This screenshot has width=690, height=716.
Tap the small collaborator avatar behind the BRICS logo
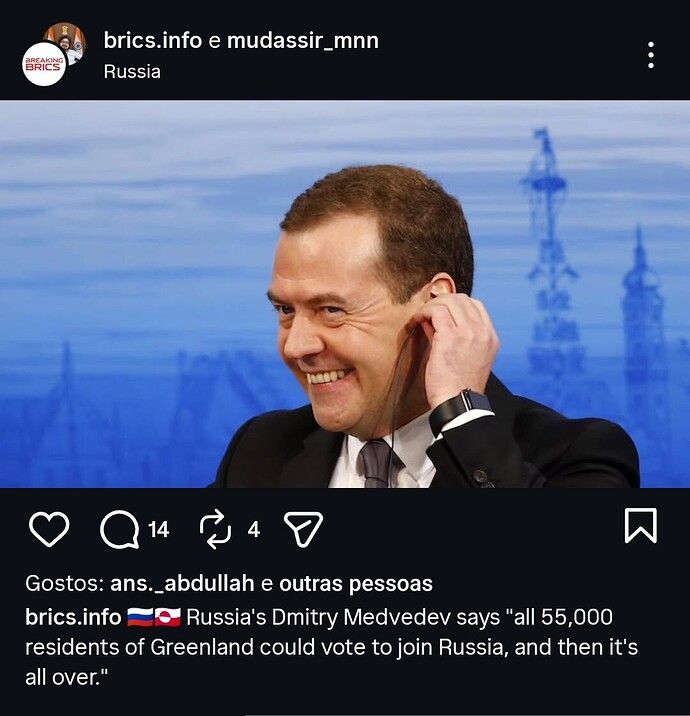coord(68,38)
